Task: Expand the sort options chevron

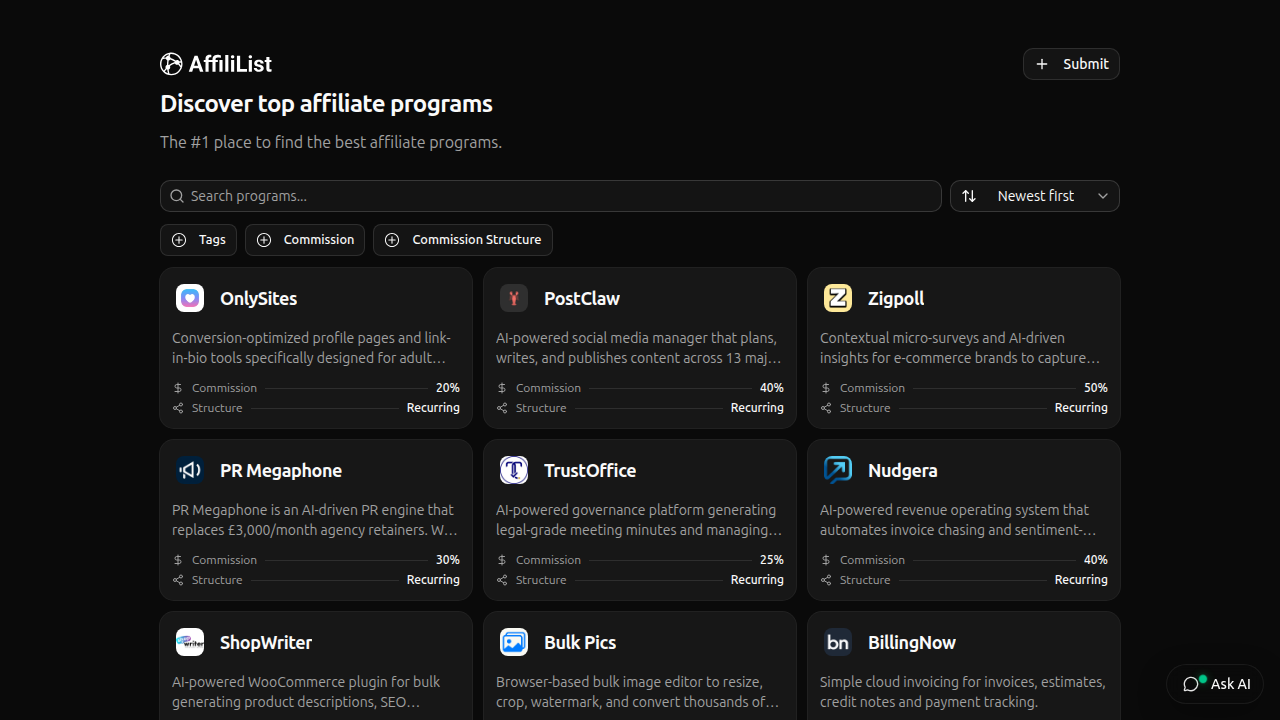Action: tap(1102, 196)
